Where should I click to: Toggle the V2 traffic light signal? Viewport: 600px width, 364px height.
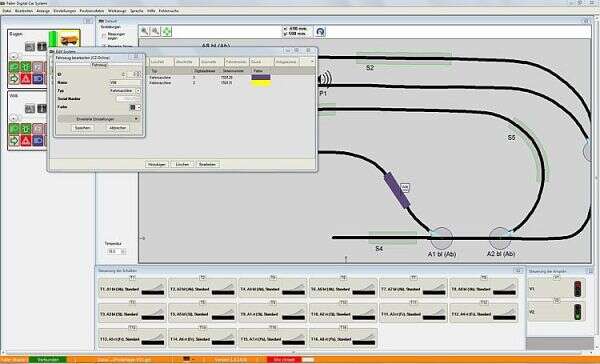[577, 312]
